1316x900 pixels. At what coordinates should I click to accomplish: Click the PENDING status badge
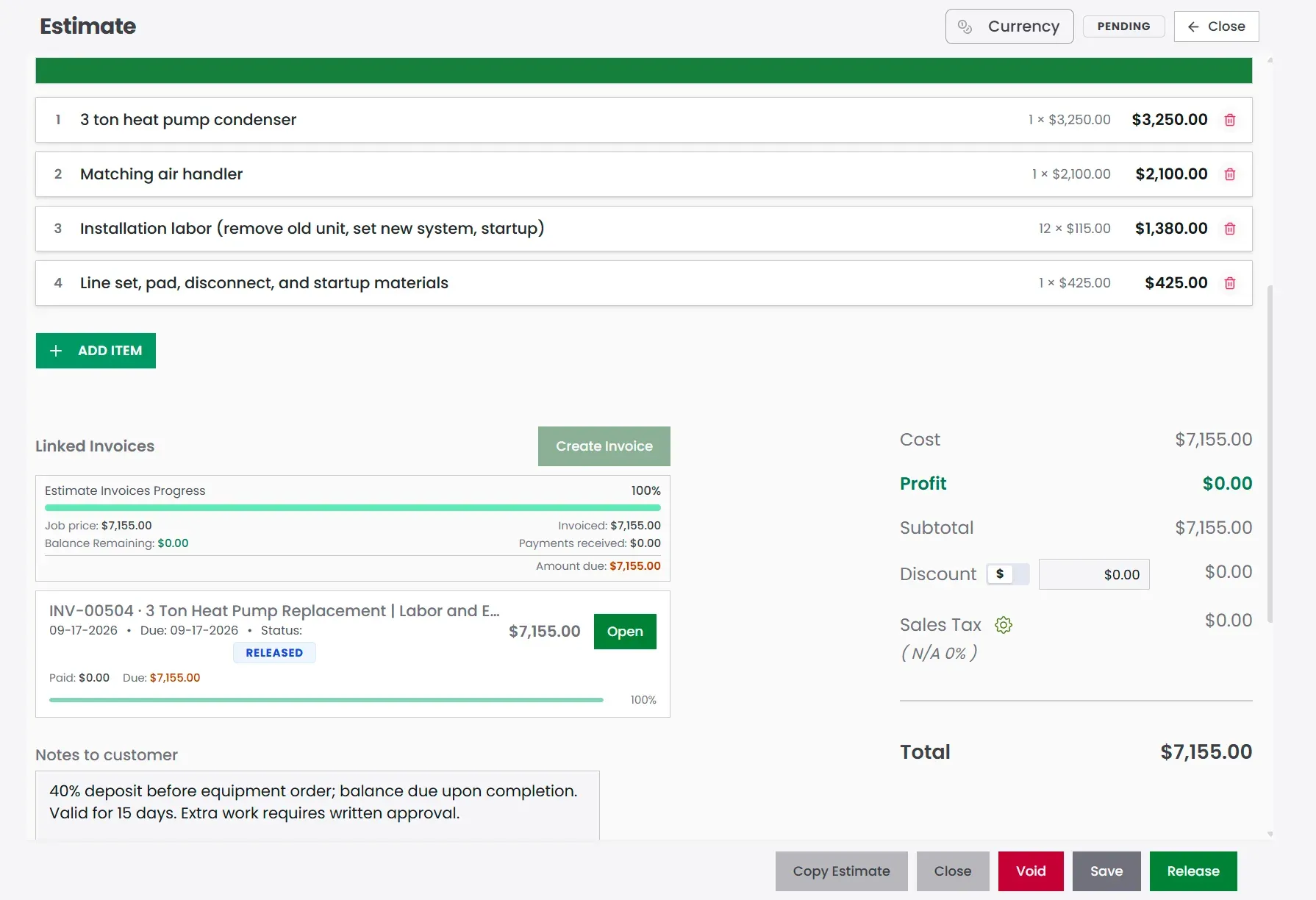coord(1123,26)
